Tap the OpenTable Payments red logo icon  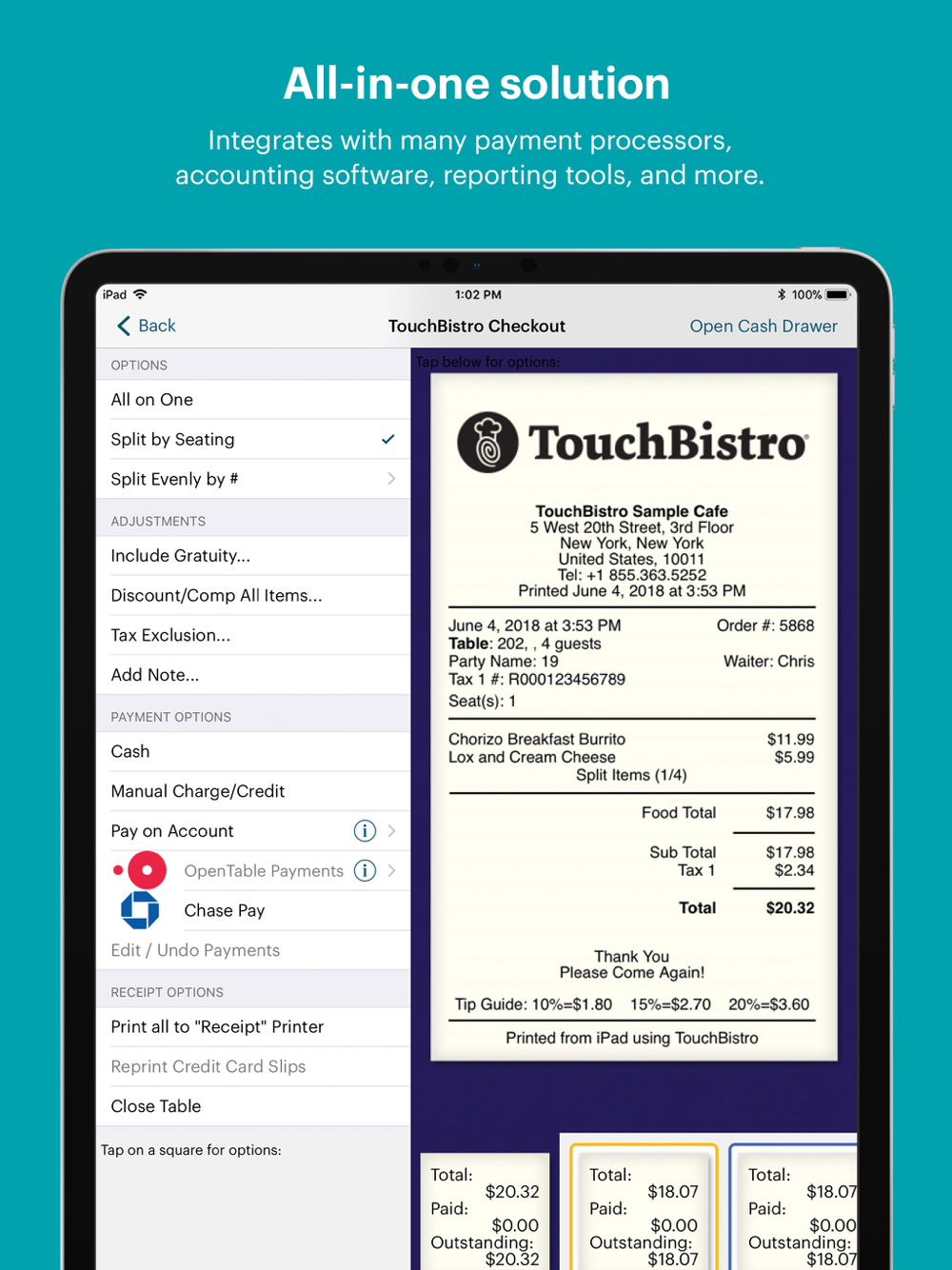pos(141,870)
